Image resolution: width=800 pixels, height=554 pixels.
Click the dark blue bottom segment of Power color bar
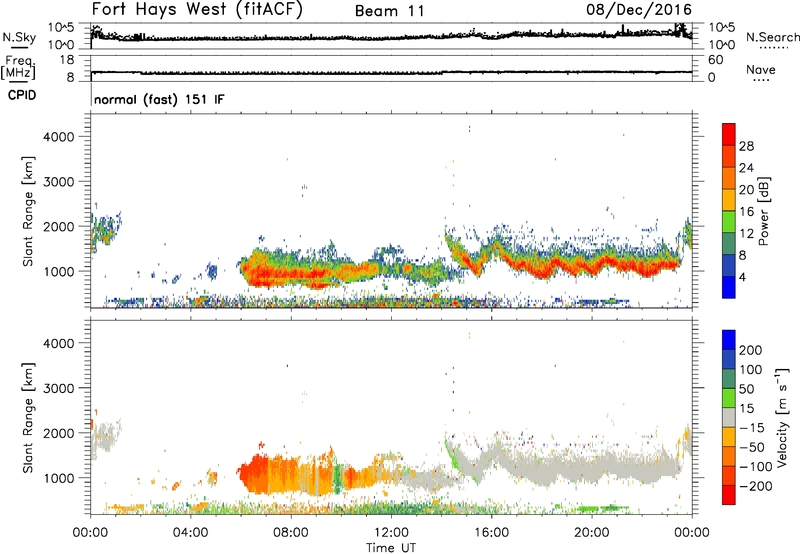click(729, 287)
